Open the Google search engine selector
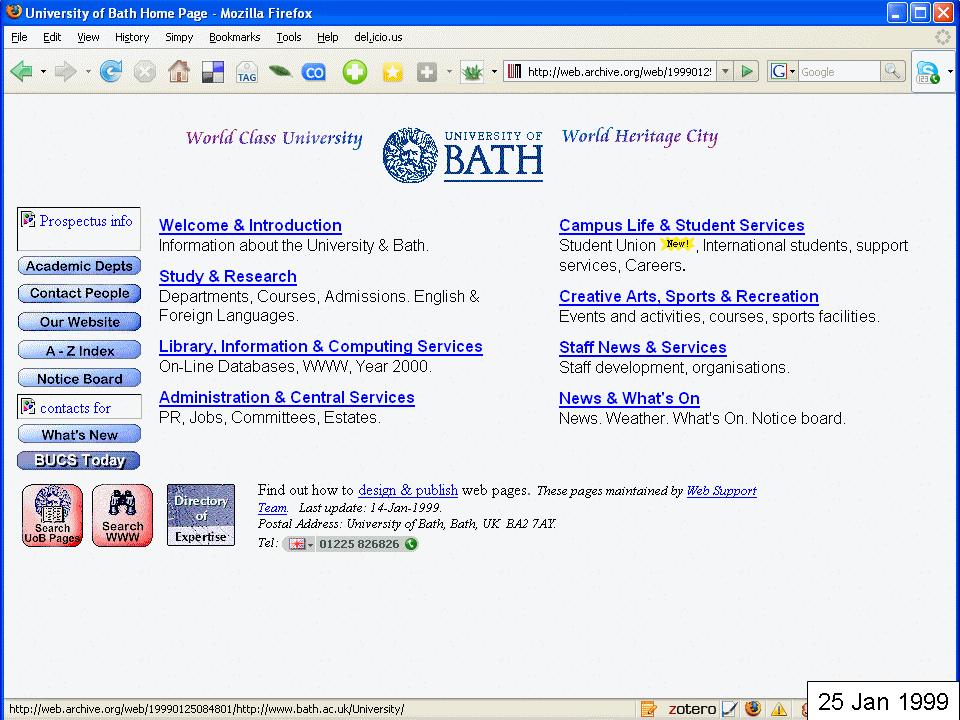 783,72
